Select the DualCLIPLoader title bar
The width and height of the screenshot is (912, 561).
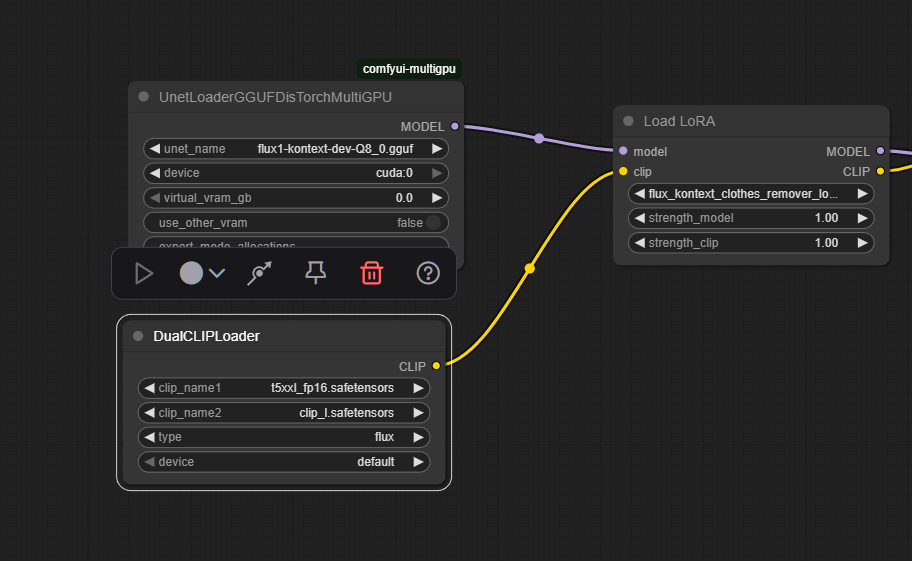coord(284,336)
